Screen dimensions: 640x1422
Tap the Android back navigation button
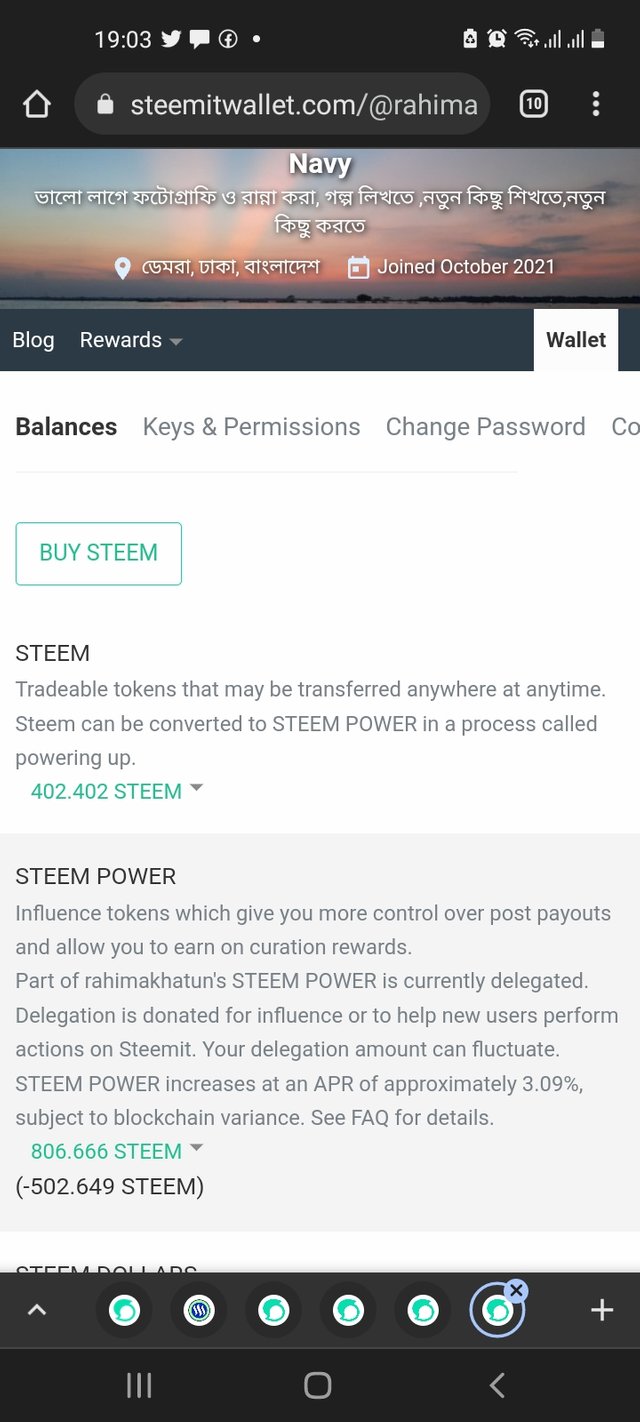click(497, 1385)
